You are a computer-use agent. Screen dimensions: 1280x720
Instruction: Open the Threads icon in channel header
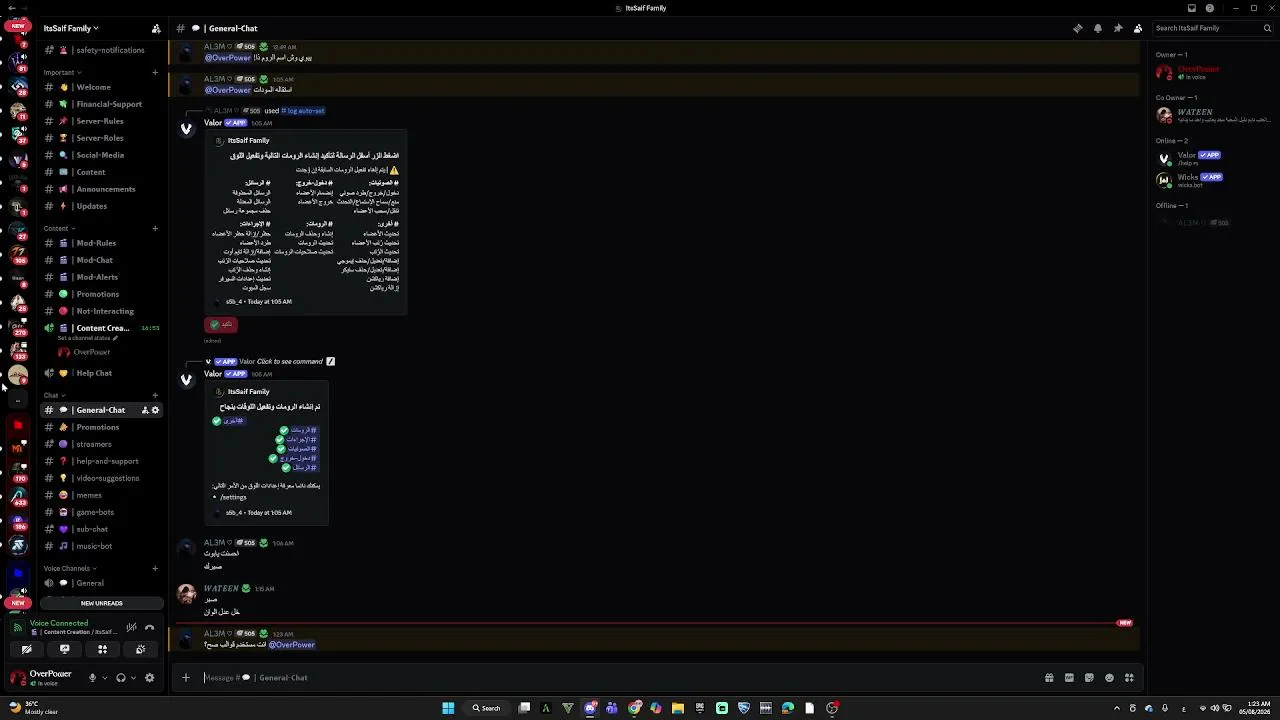pyautogui.click(x=1077, y=28)
